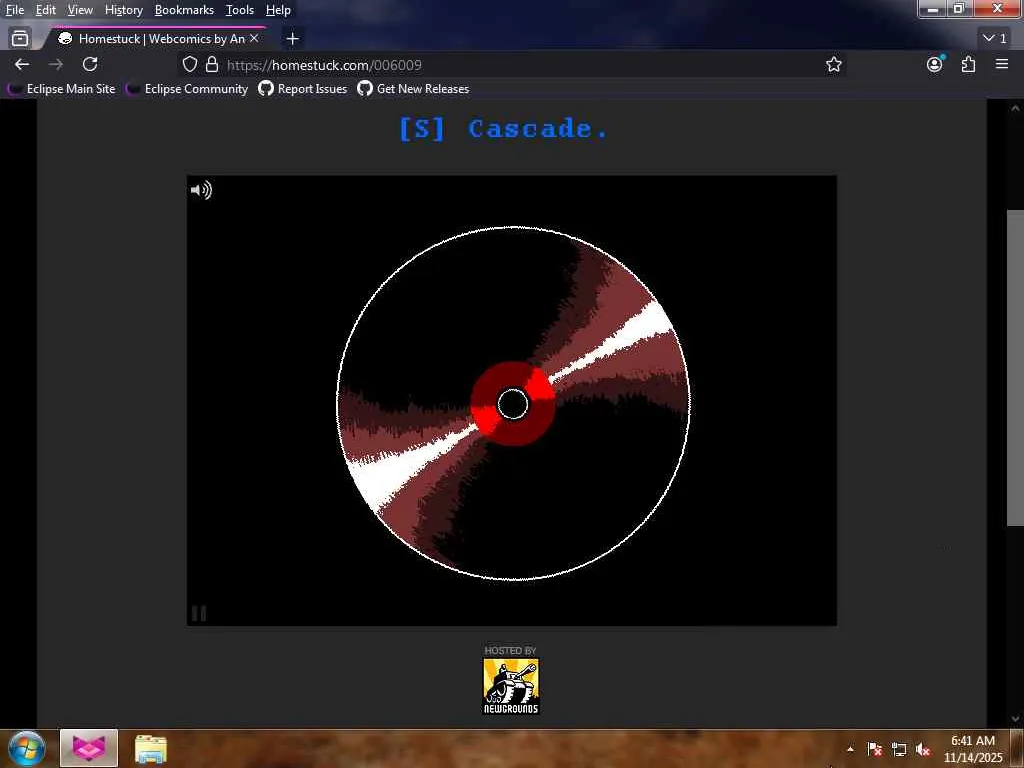Image resolution: width=1024 pixels, height=768 pixels.
Task: Click the HOSTED BY label
Action: (x=510, y=650)
